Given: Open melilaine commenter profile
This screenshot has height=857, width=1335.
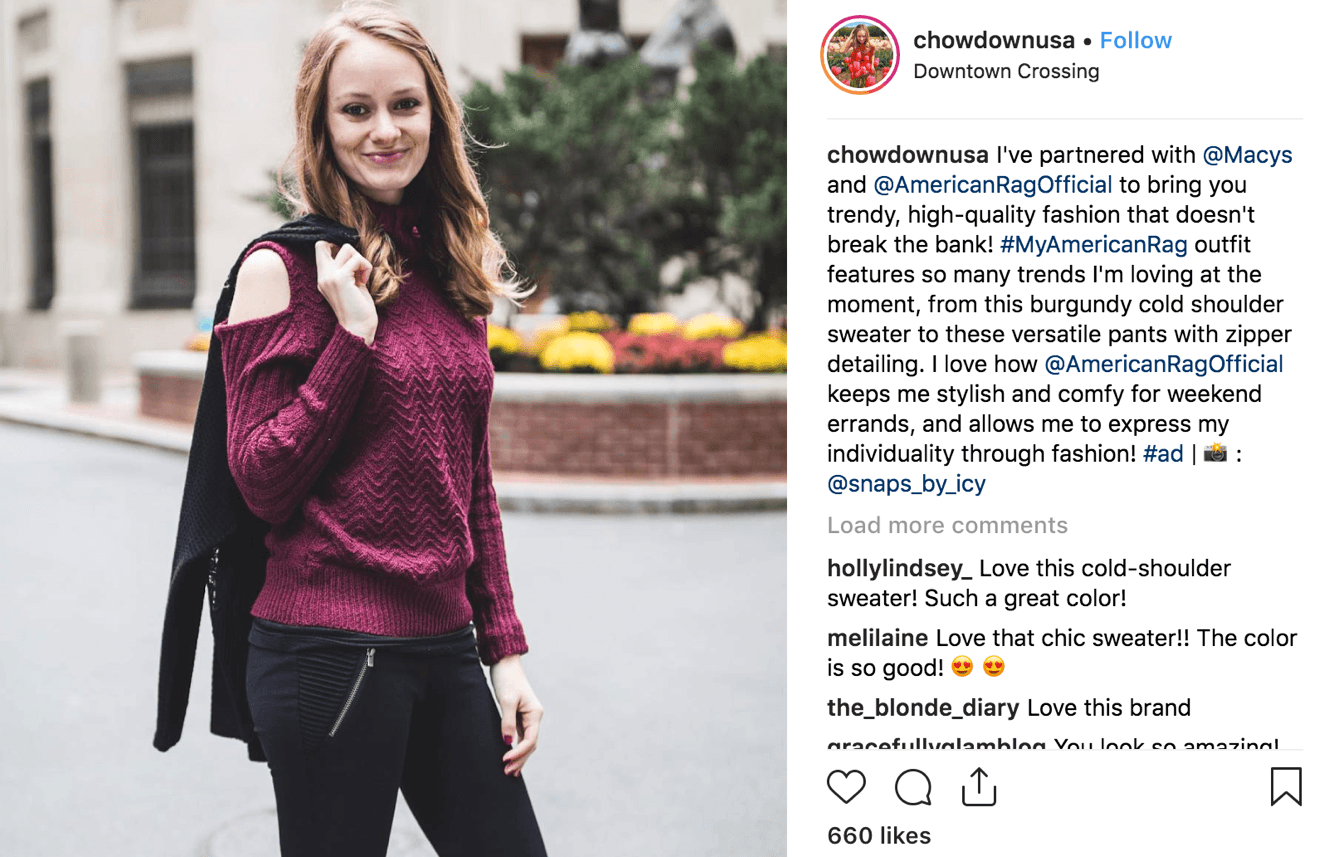Looking at the screenshot, I should click(877, 638).
